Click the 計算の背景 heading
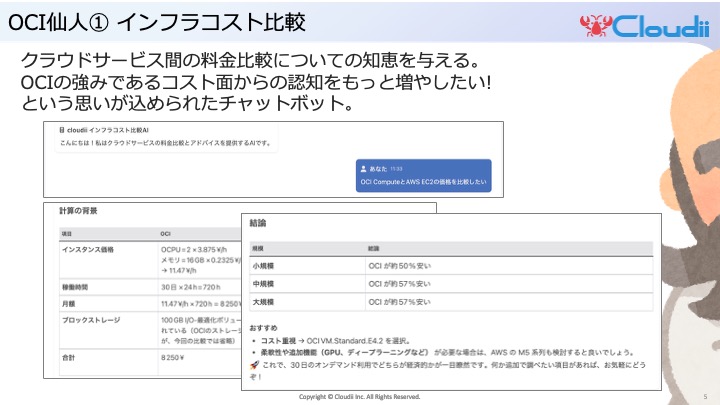The height and width of the screenshot is (405, 720). coord(79,211)
